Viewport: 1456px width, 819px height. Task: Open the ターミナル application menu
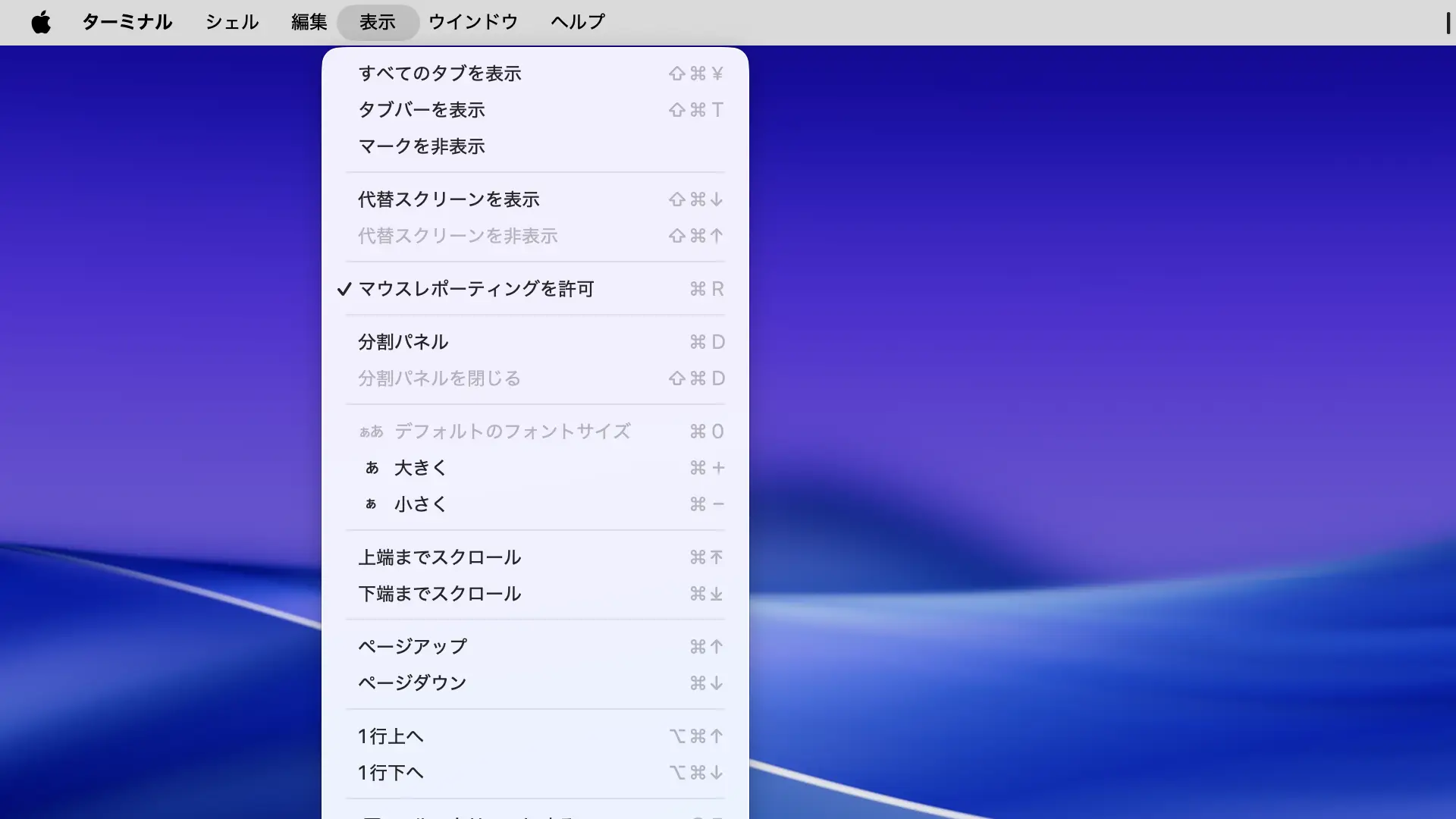(127, 22)
